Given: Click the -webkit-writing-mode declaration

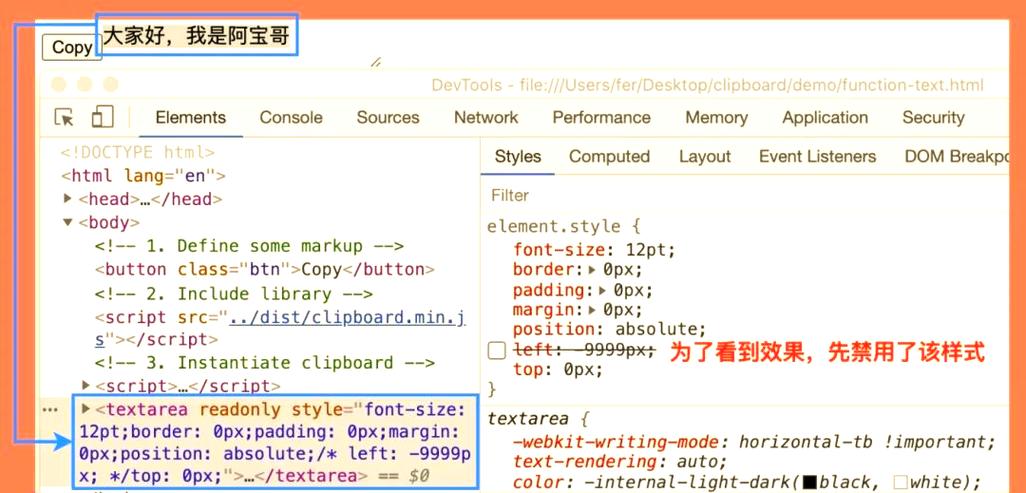Looking at the screenshot, I should pos(754,442).
